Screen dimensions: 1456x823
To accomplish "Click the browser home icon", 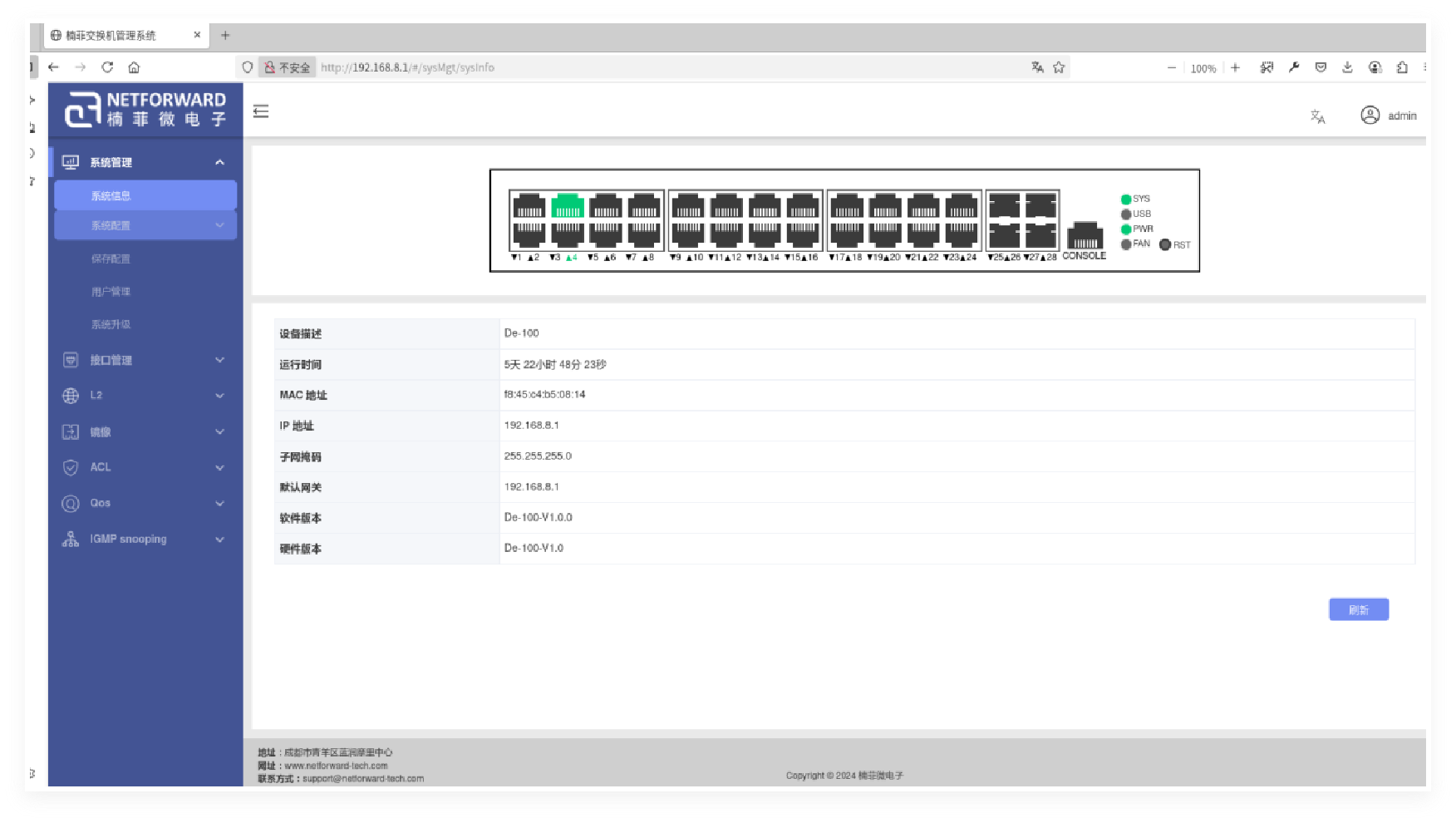I will tap(134, 67).
